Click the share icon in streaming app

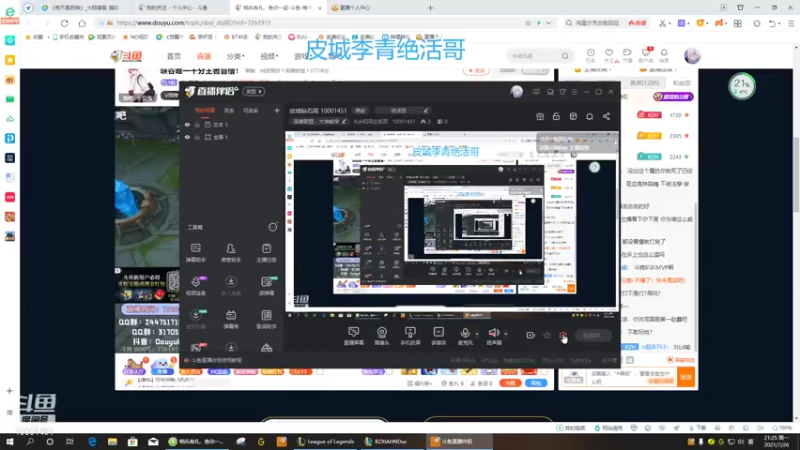pos(606,116)
